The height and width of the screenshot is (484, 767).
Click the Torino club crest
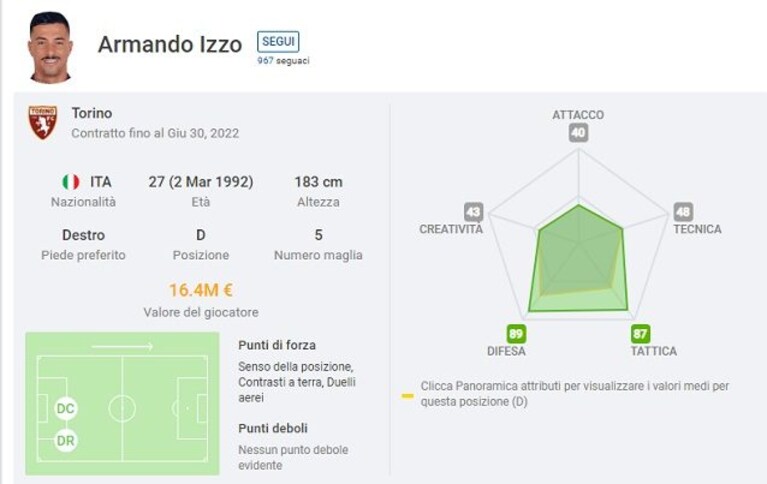tap(43, 122)
